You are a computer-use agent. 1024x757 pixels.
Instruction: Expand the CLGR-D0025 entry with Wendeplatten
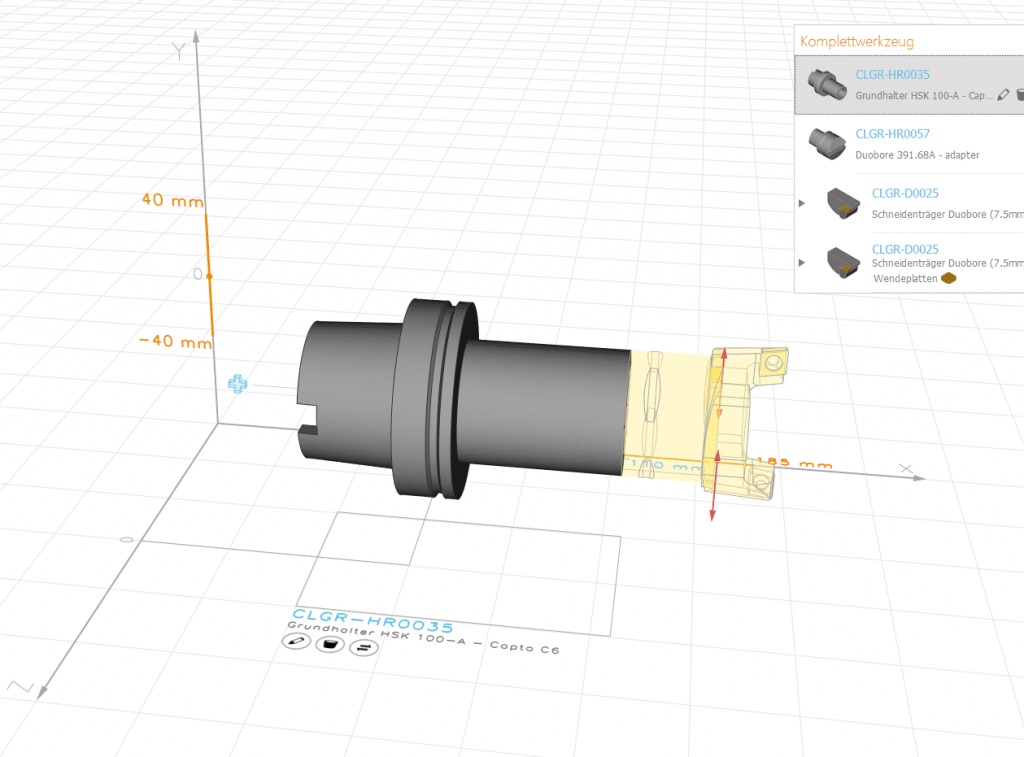click(802, 263)
